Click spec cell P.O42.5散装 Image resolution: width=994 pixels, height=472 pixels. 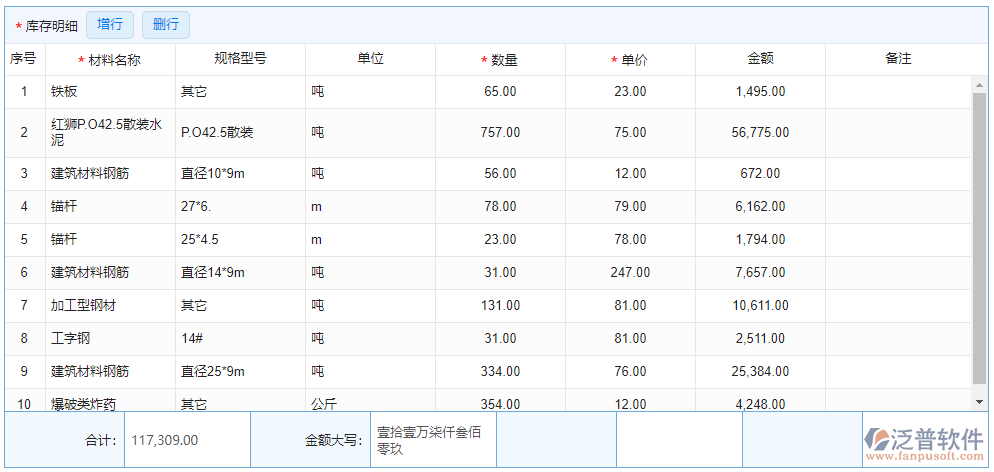pyautogui.click(x=240, y=132)
